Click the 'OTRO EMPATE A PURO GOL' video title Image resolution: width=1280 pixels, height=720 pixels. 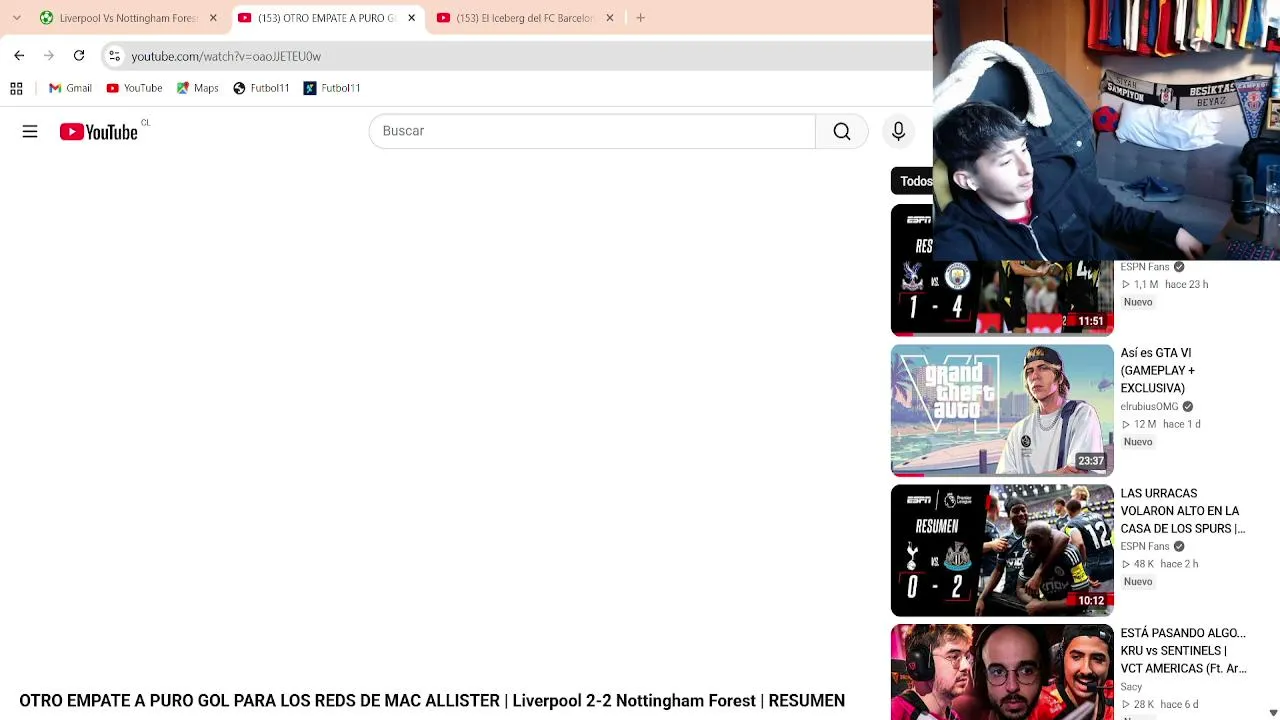click(432, 701)
